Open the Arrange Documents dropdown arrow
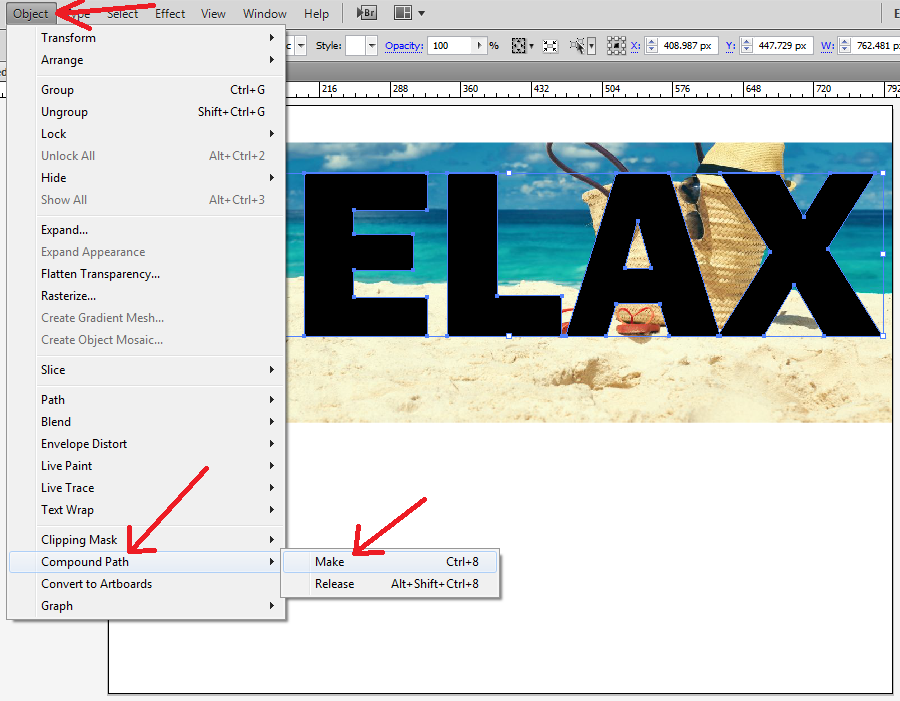This screenshot has width=900, height=701. tap(421, 13)
